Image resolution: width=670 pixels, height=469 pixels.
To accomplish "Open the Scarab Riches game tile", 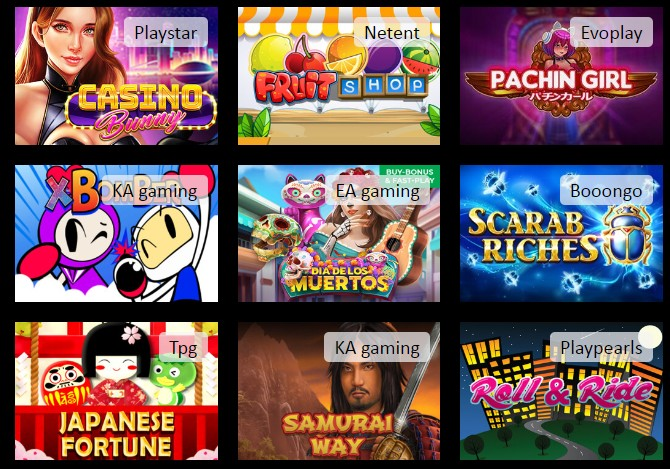I will point(561,233).
